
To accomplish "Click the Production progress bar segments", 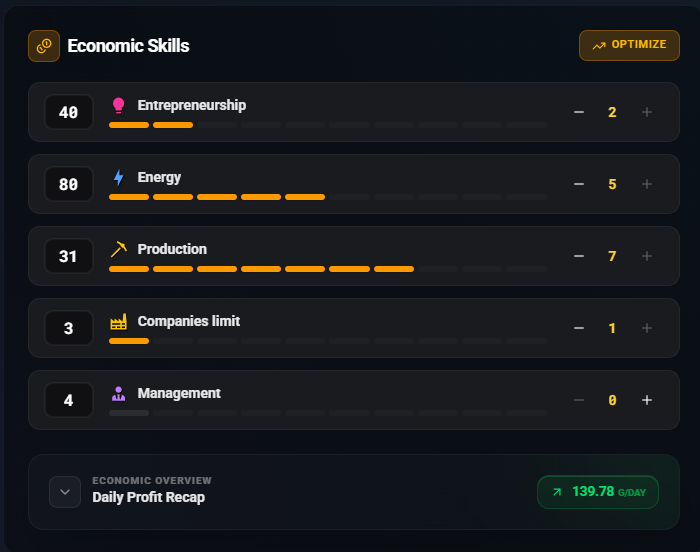I will pyautogui.click(x=328, y=269).
